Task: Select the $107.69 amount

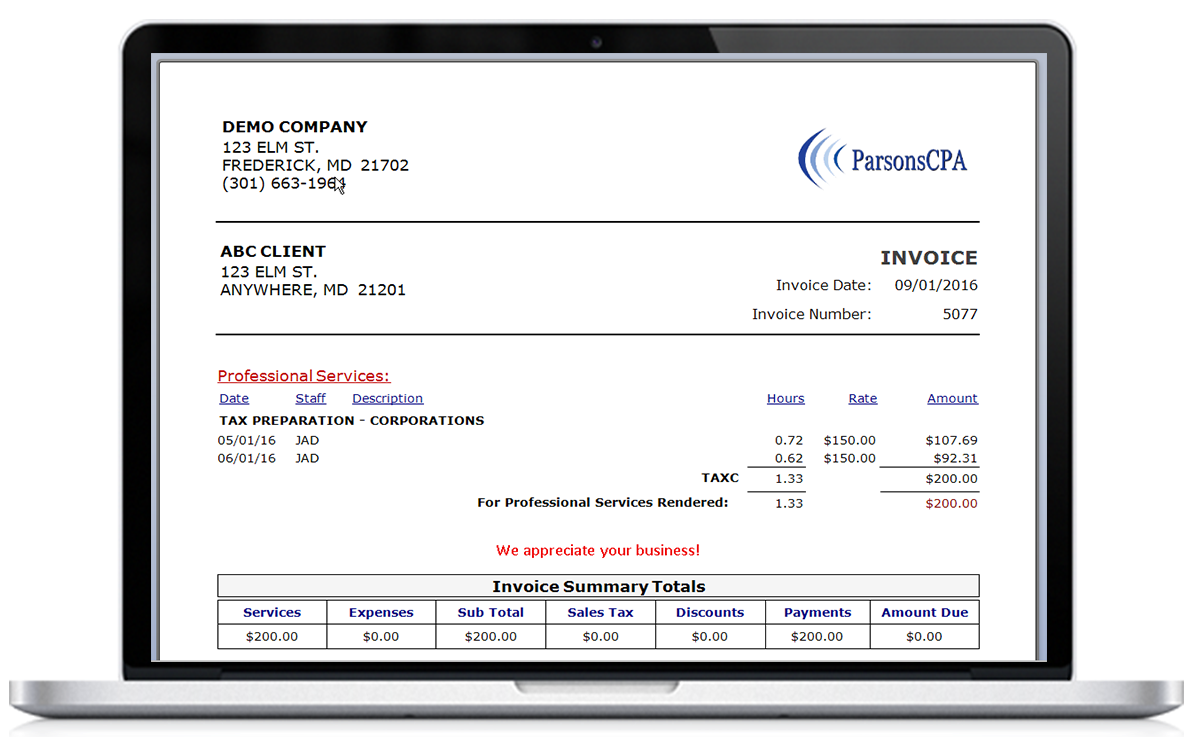Action: tap(951, 440)
